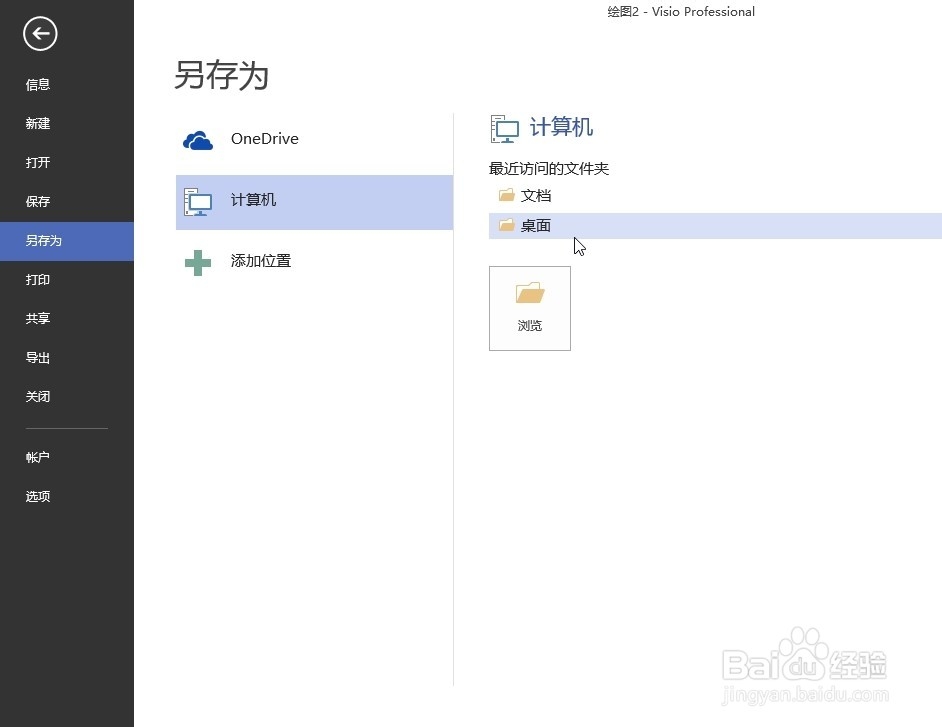This screenshot has width=942, height=727.
Task: Click 保存 in the left menu
Action: 67,202
